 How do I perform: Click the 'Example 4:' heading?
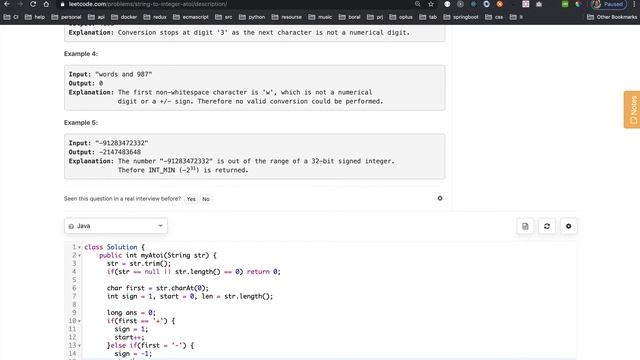(x=81, y=54)
